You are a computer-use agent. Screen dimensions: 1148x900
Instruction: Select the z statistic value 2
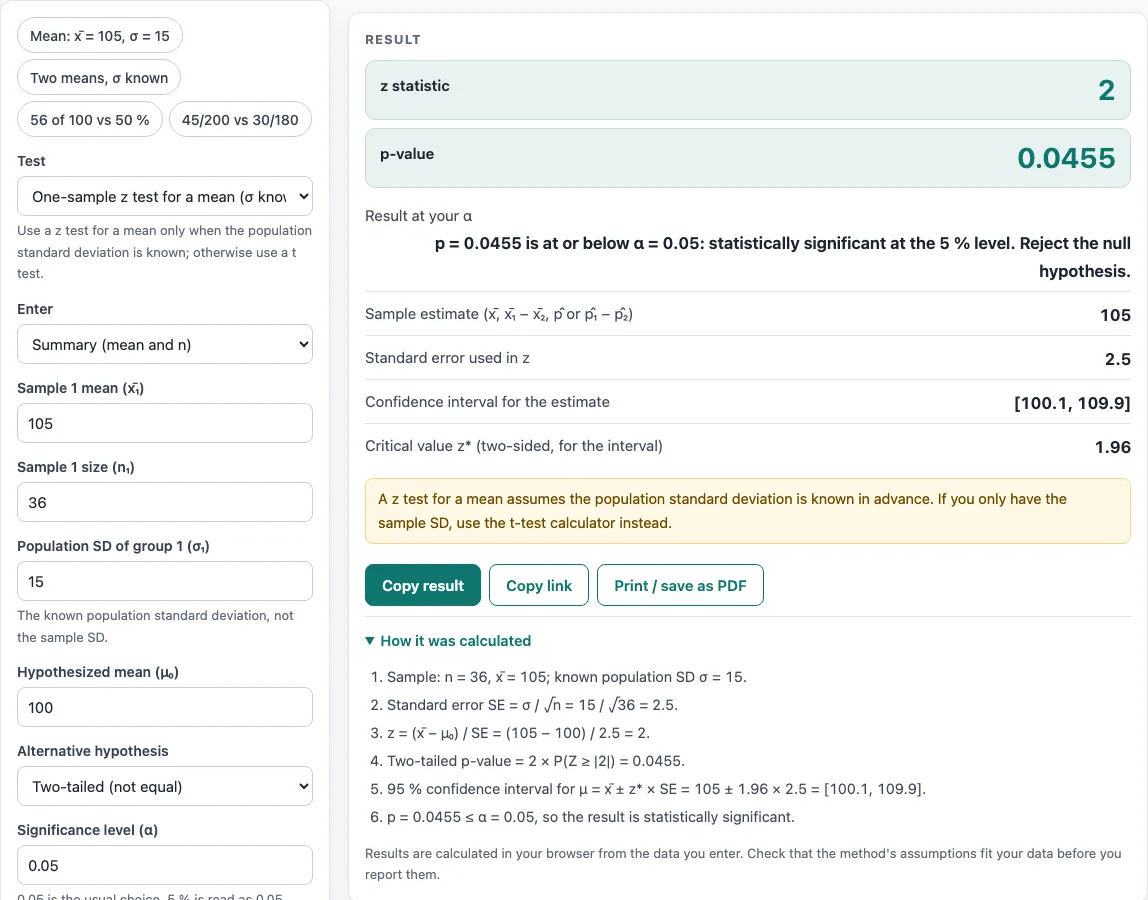tap(1106, 90)
